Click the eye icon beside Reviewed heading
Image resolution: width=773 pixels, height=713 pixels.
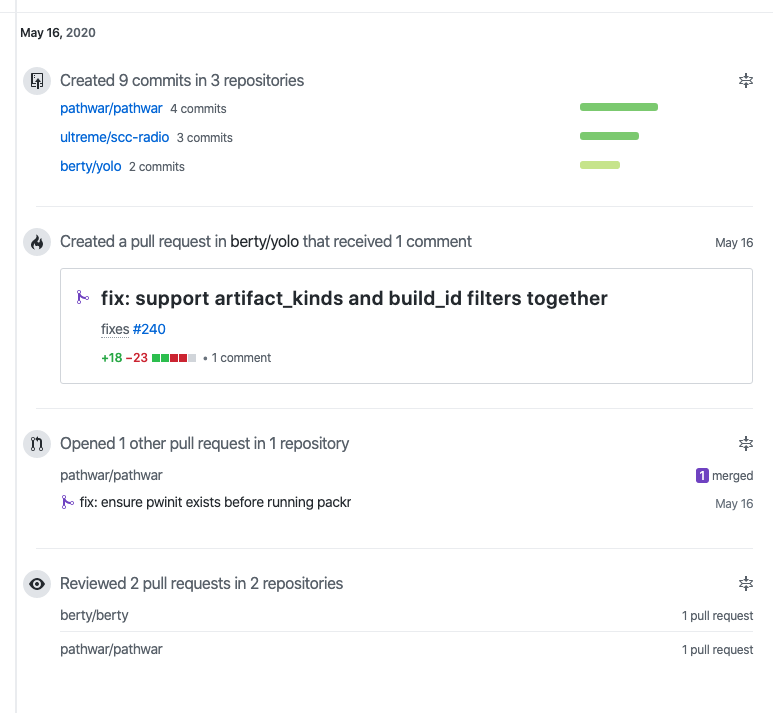tap(37, 584)
